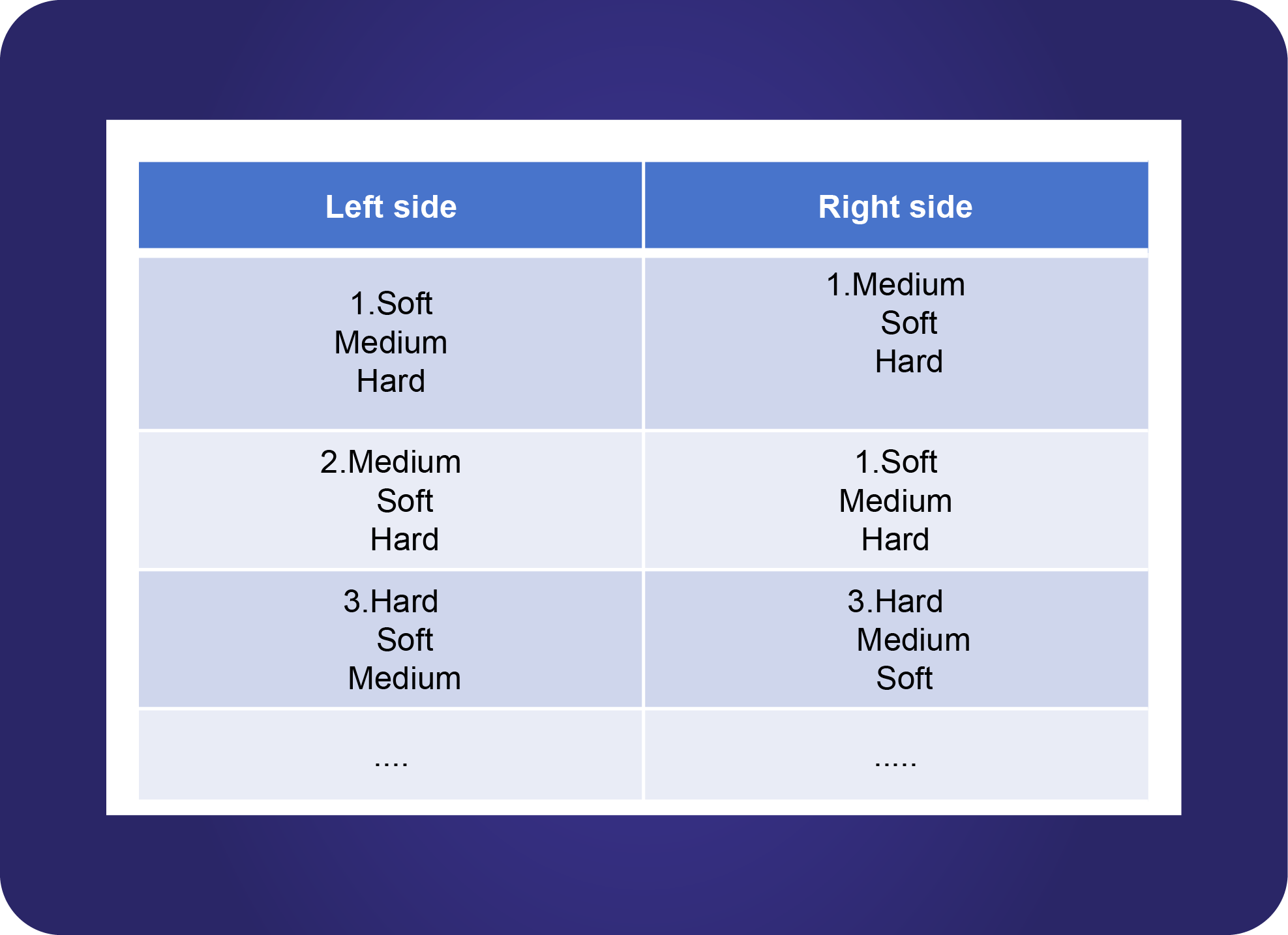Click the "Left side" column header

(x=391, y=207)
